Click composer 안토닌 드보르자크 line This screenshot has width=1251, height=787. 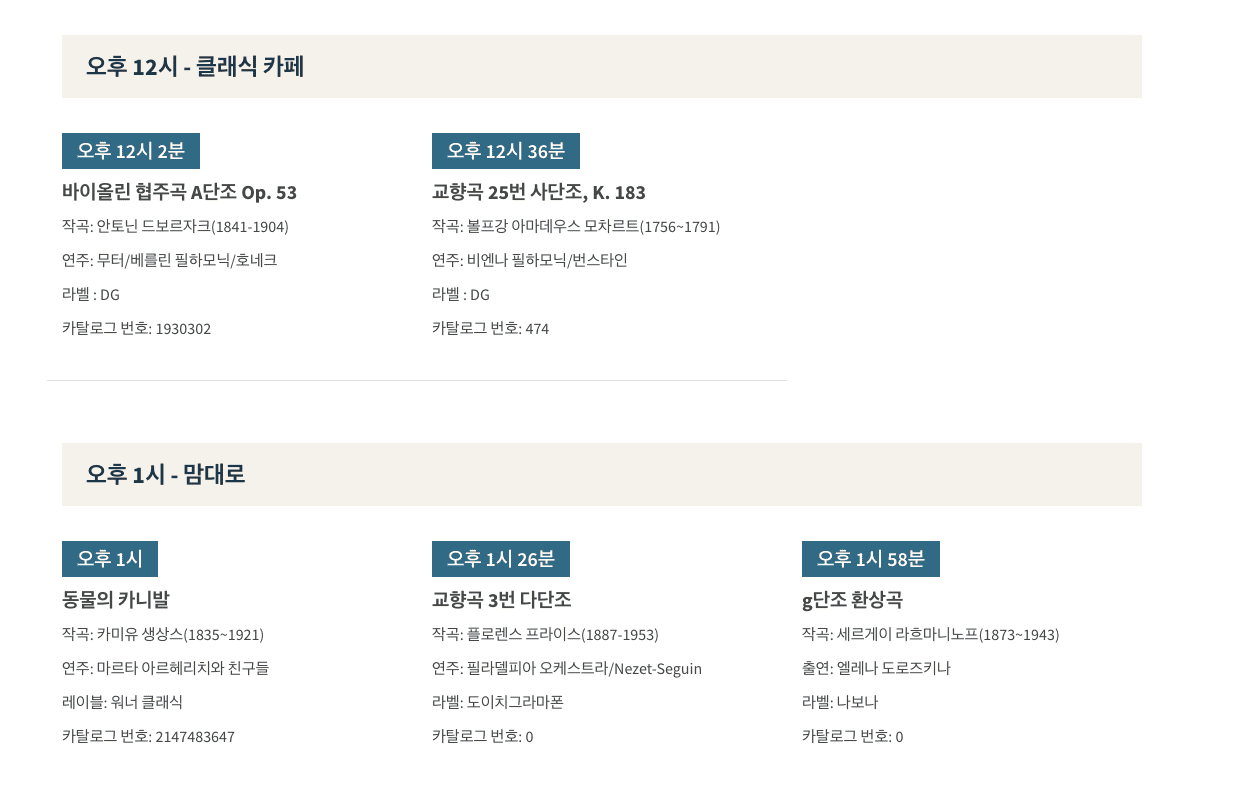pos(175,227)
